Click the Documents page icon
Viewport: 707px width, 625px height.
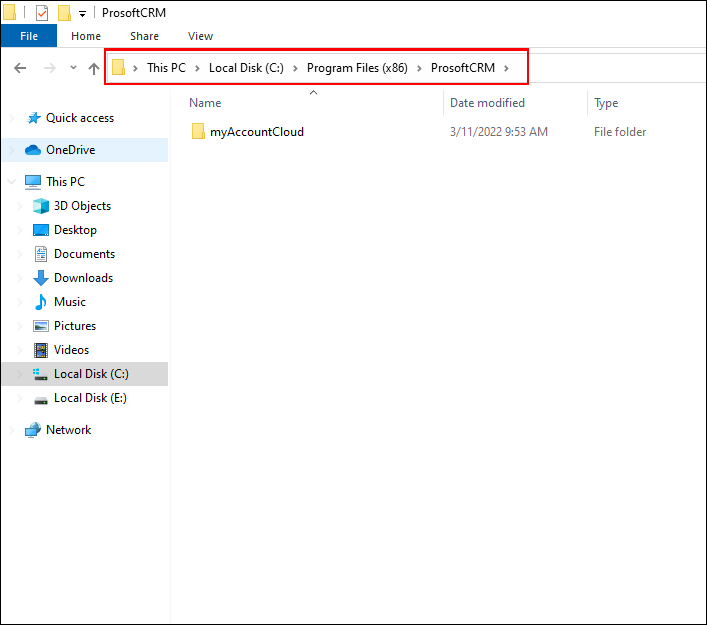pyautogui.click(x=41, y=254)
